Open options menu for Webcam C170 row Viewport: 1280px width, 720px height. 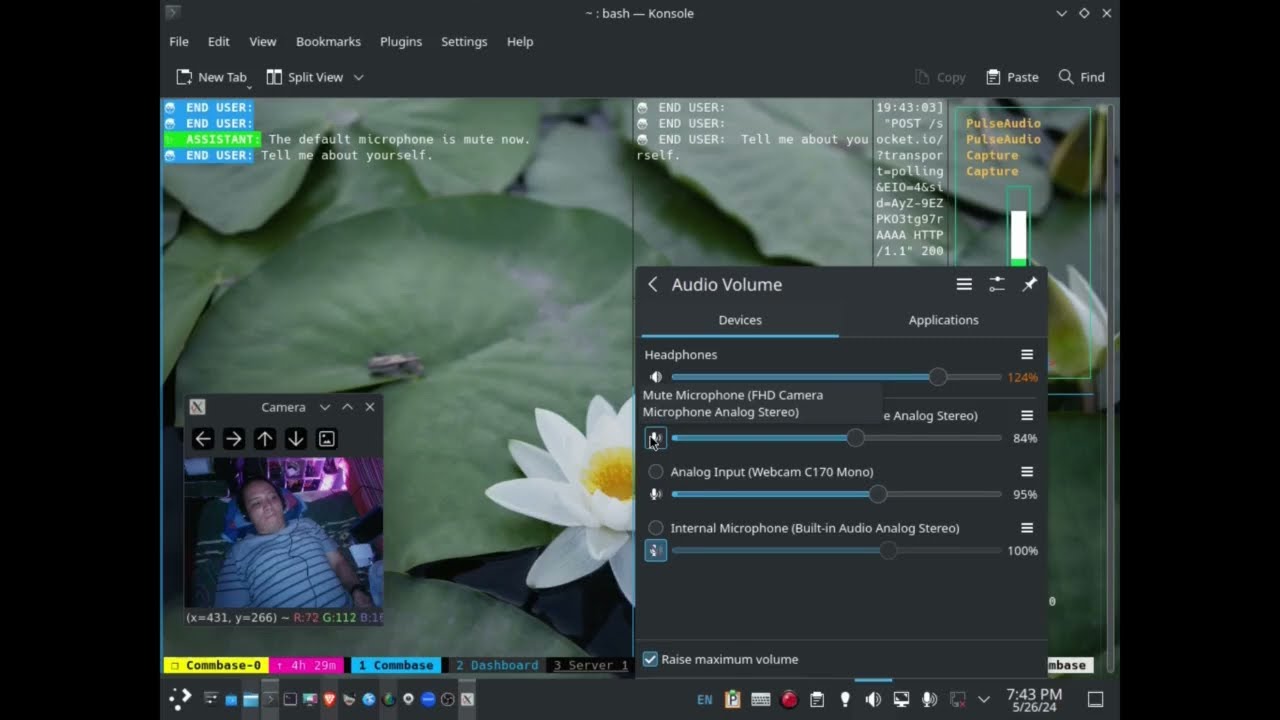1027,472
